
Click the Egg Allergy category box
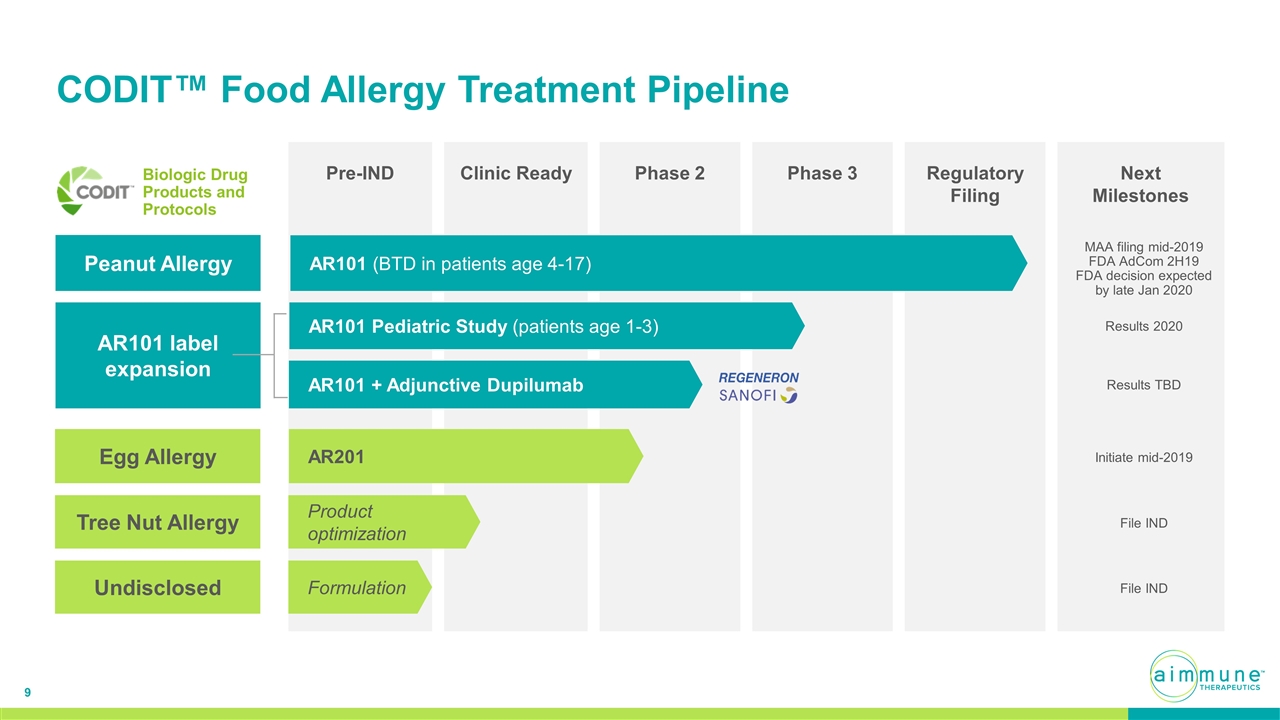pos(158,457)
